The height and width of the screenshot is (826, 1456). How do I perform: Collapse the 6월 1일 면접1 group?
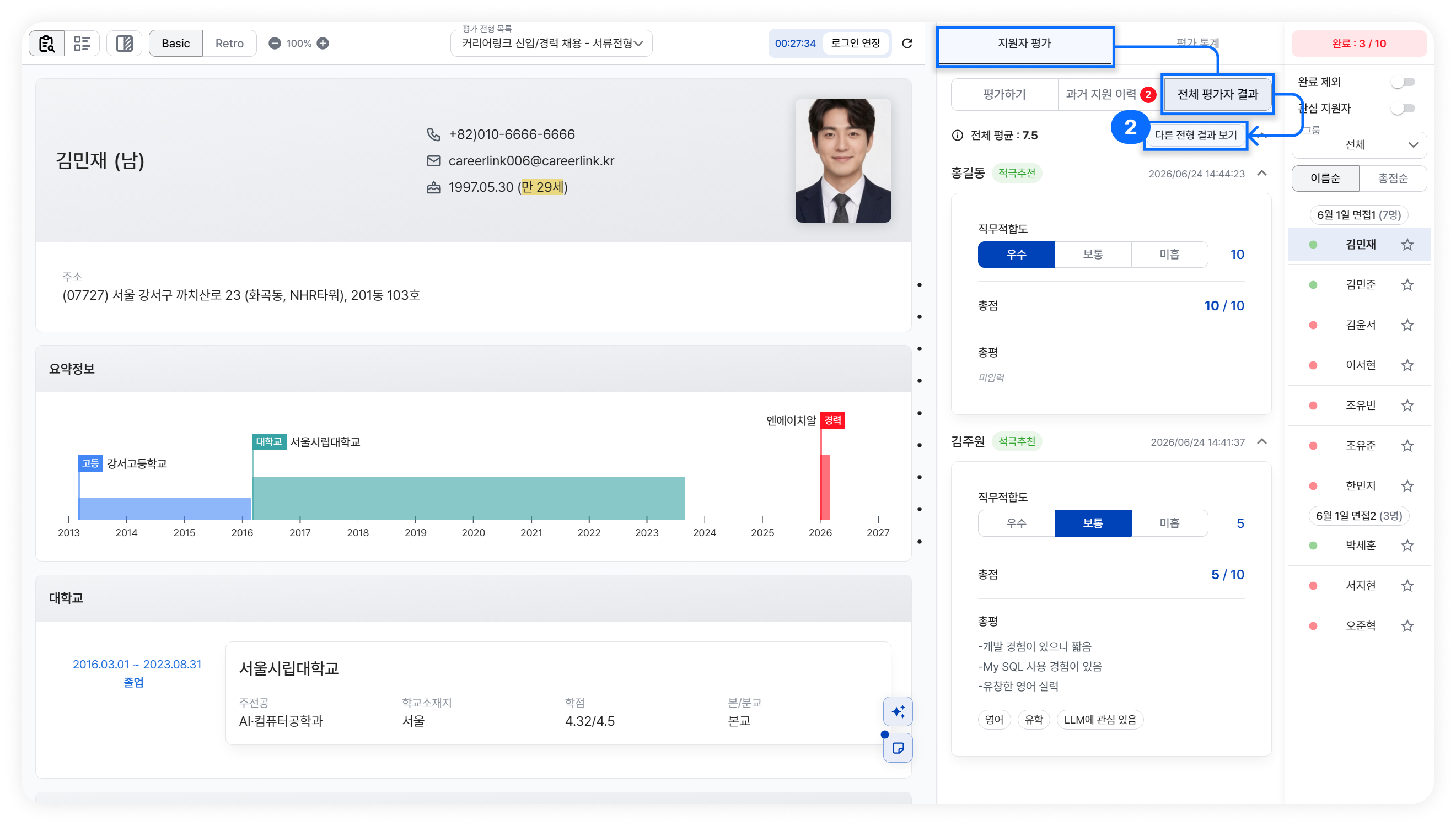coord(1359,215)
